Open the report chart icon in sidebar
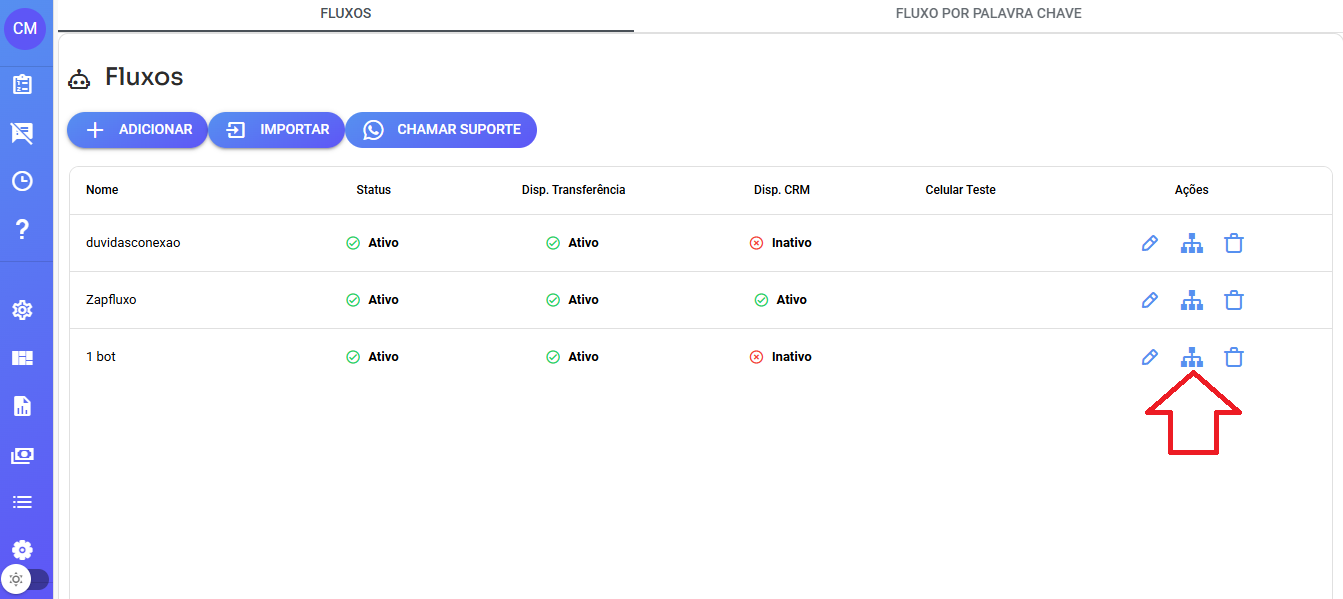1343x599 pixels. point(22,406)
